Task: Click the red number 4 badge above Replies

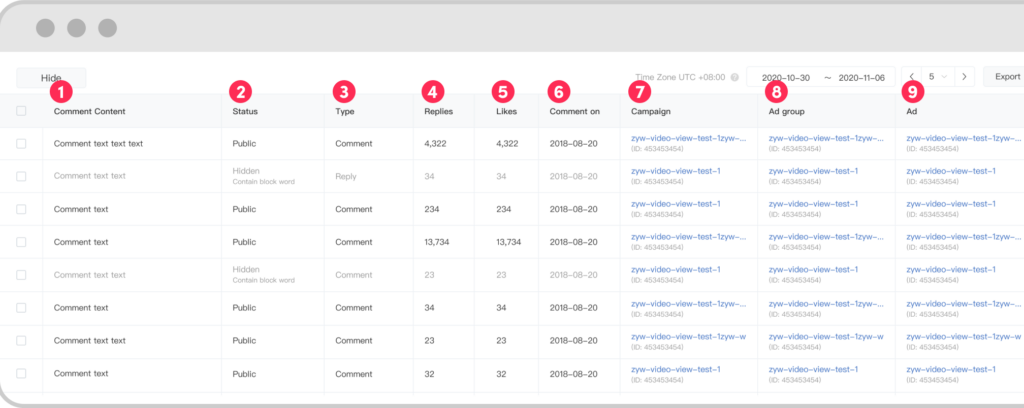Action: coord(432,91)
